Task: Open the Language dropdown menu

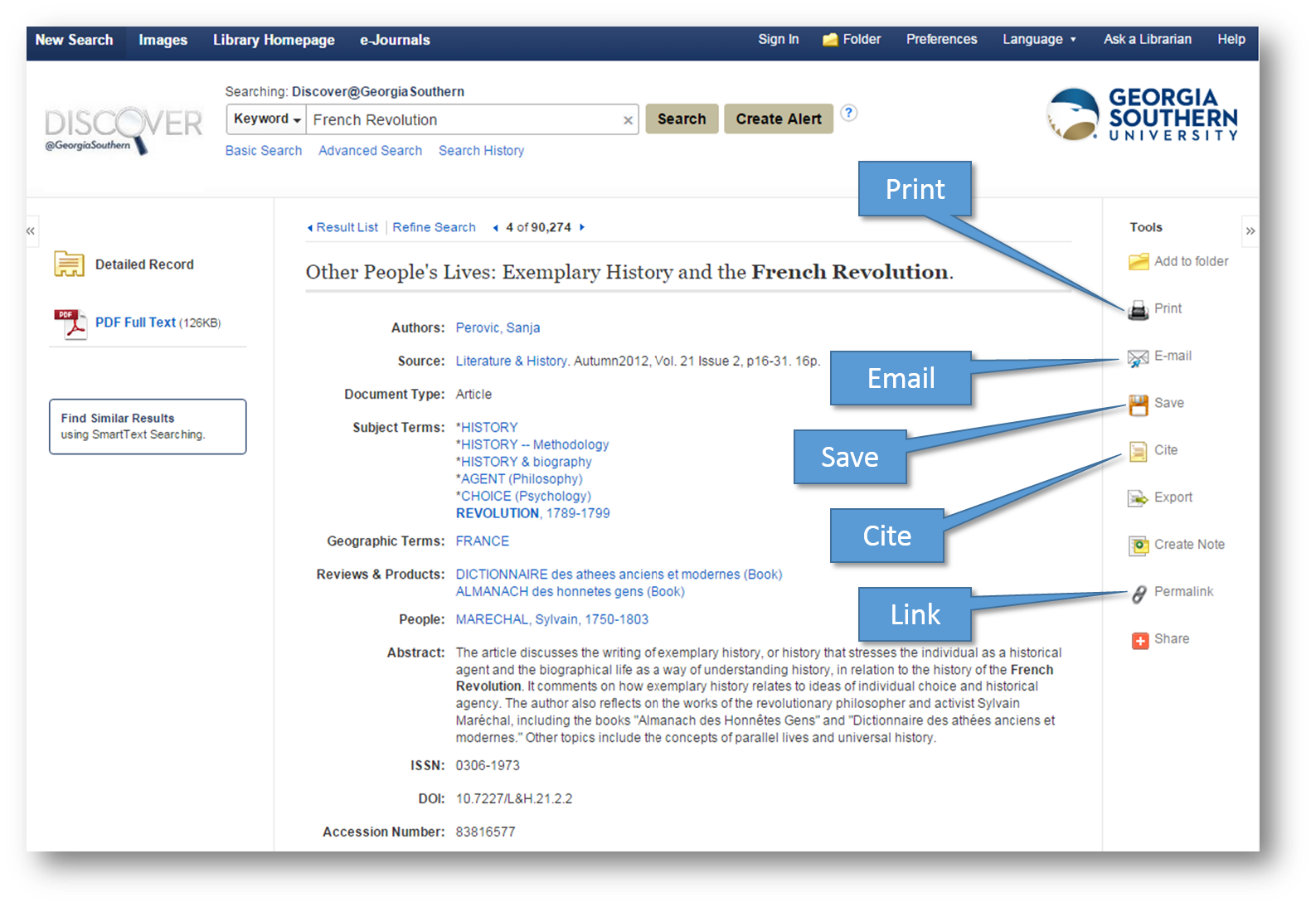Action: point(1039,39)
